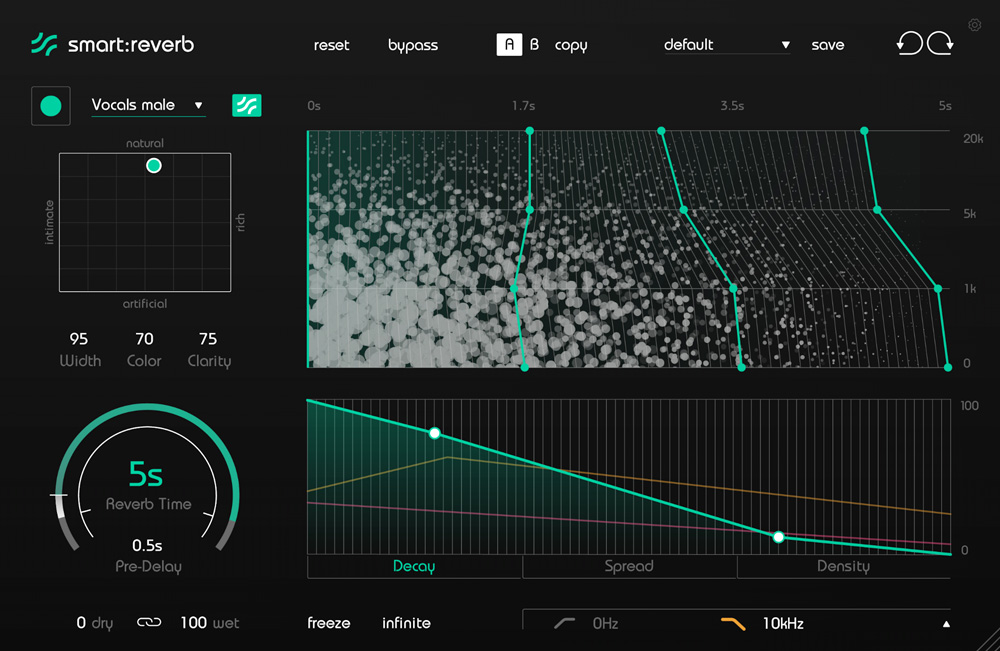The height and width of the screenshot is (651, 1000).
Task: Click save to store the preset
Action: pos(827,45)
